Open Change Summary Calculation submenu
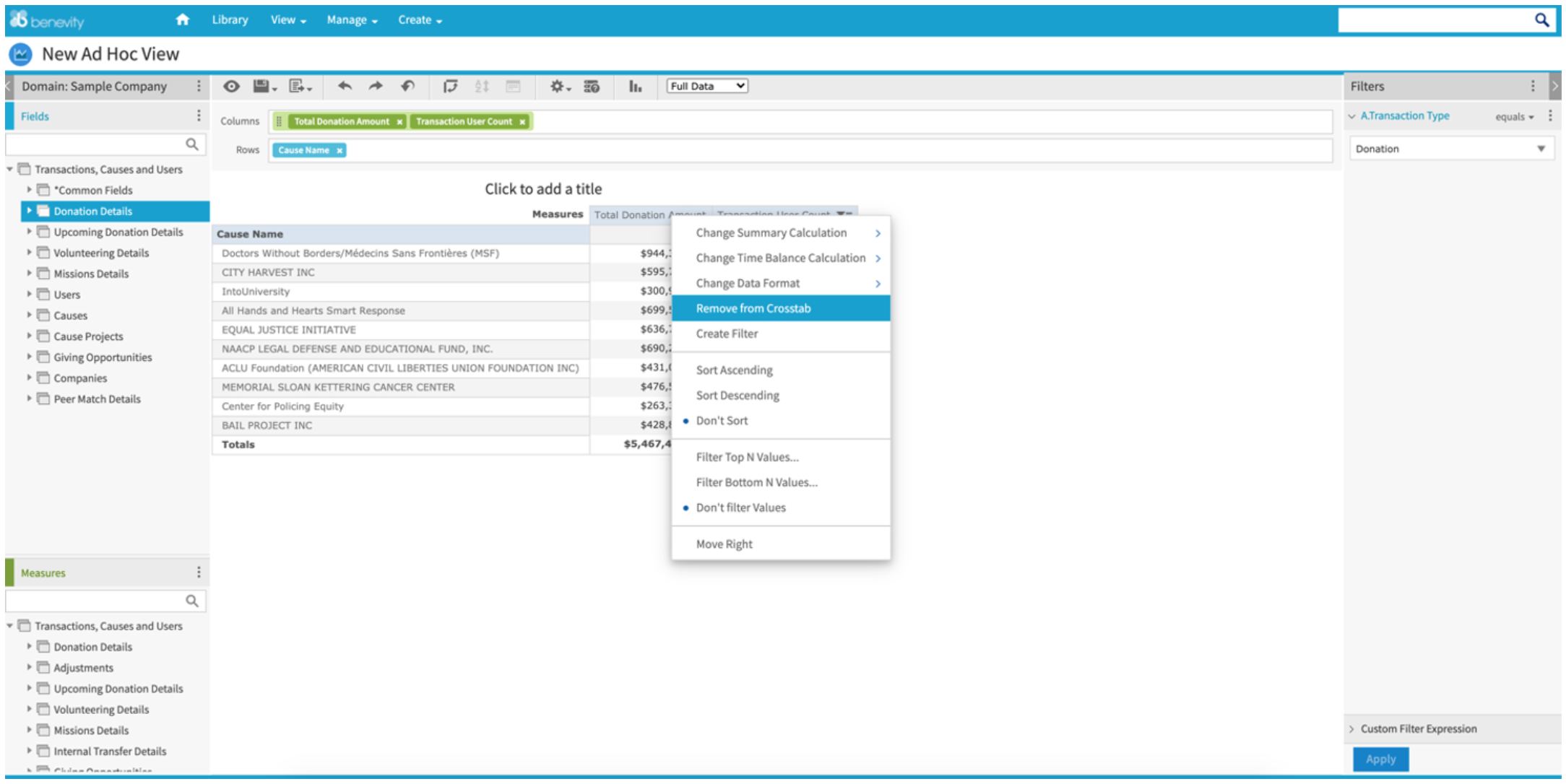Screen dimensions: 1566x784 pyautogui.click(x=781, y=232)
